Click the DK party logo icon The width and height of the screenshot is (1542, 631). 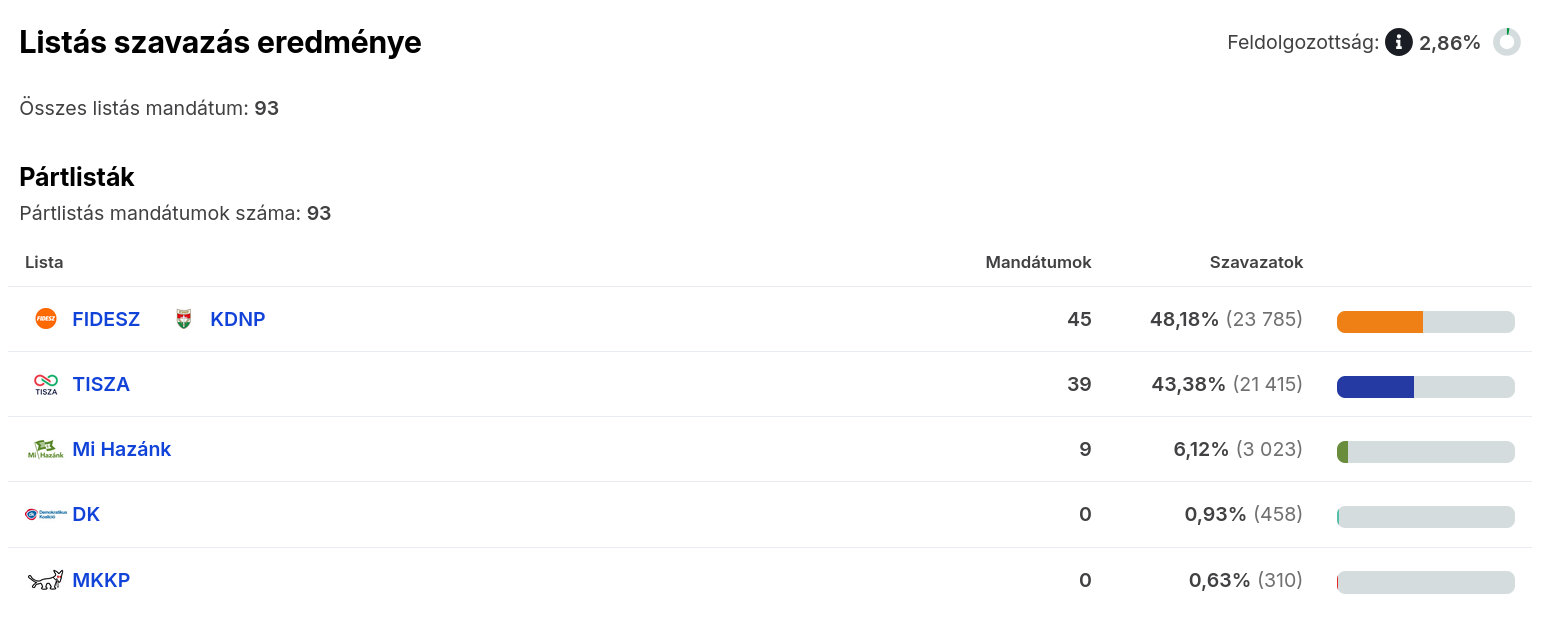[46, 514]
